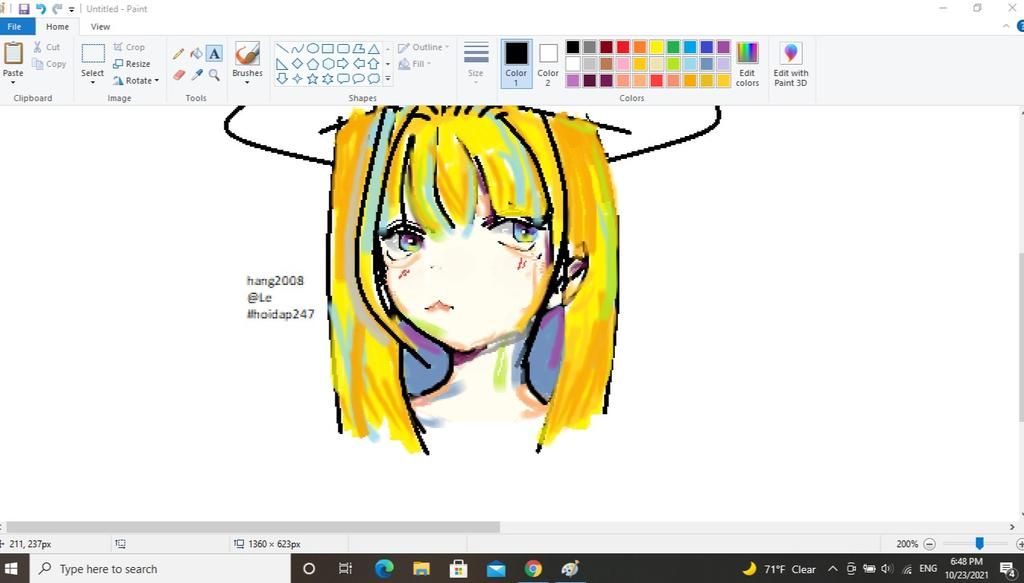Select the Color picker tool
This screenshot has height=583, width=1024.
197,73
